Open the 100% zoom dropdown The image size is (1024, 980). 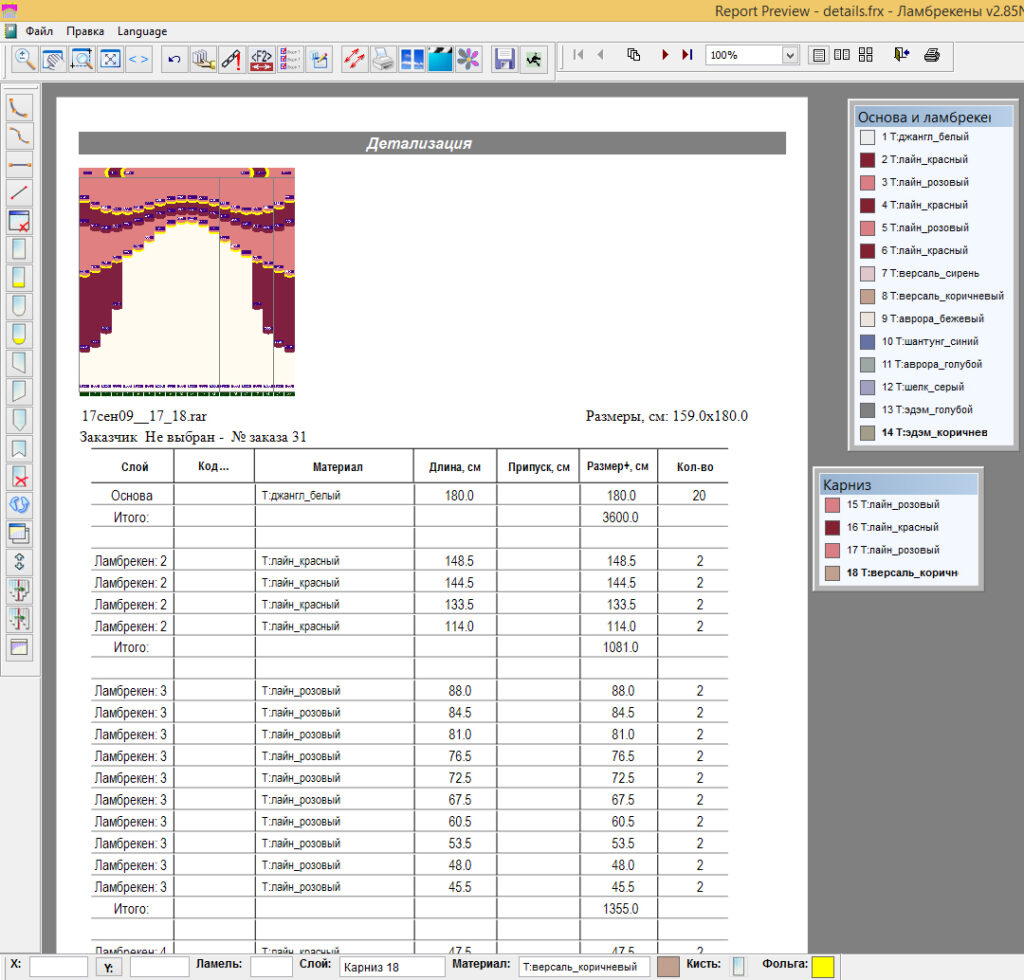790,55
